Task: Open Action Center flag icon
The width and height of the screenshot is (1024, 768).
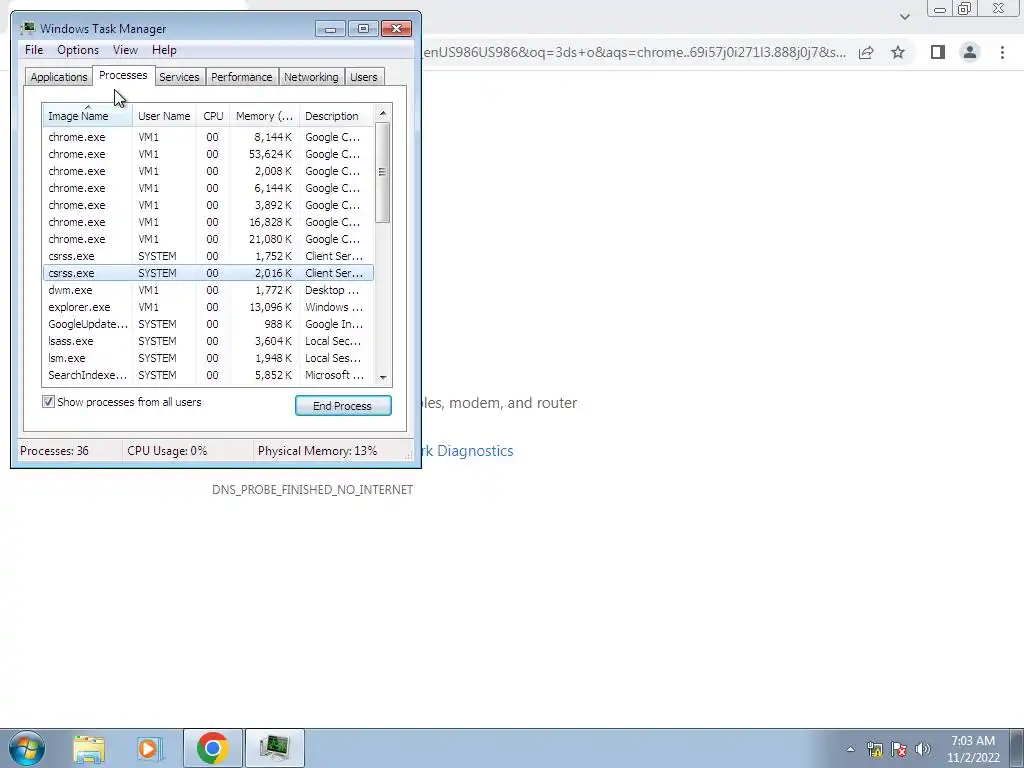Action: coord(899,749)
